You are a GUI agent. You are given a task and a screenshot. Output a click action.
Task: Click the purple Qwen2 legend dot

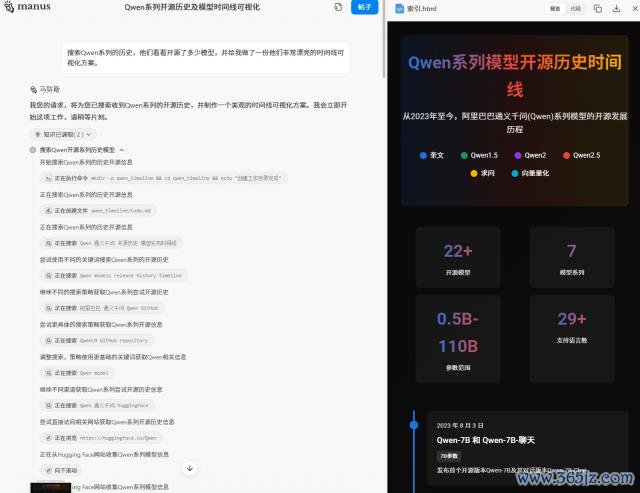pos(518,155)
